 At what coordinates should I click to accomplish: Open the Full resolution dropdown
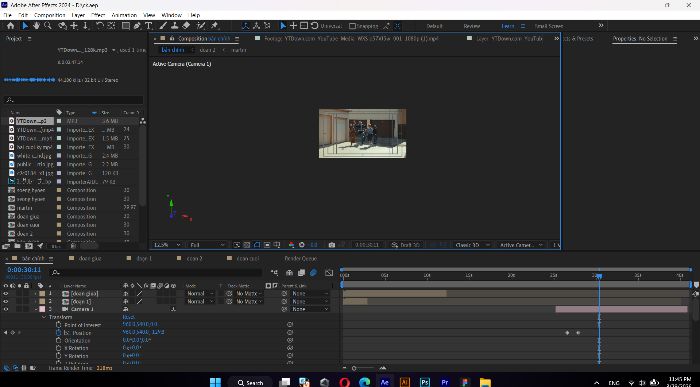[x=208, y=245]
